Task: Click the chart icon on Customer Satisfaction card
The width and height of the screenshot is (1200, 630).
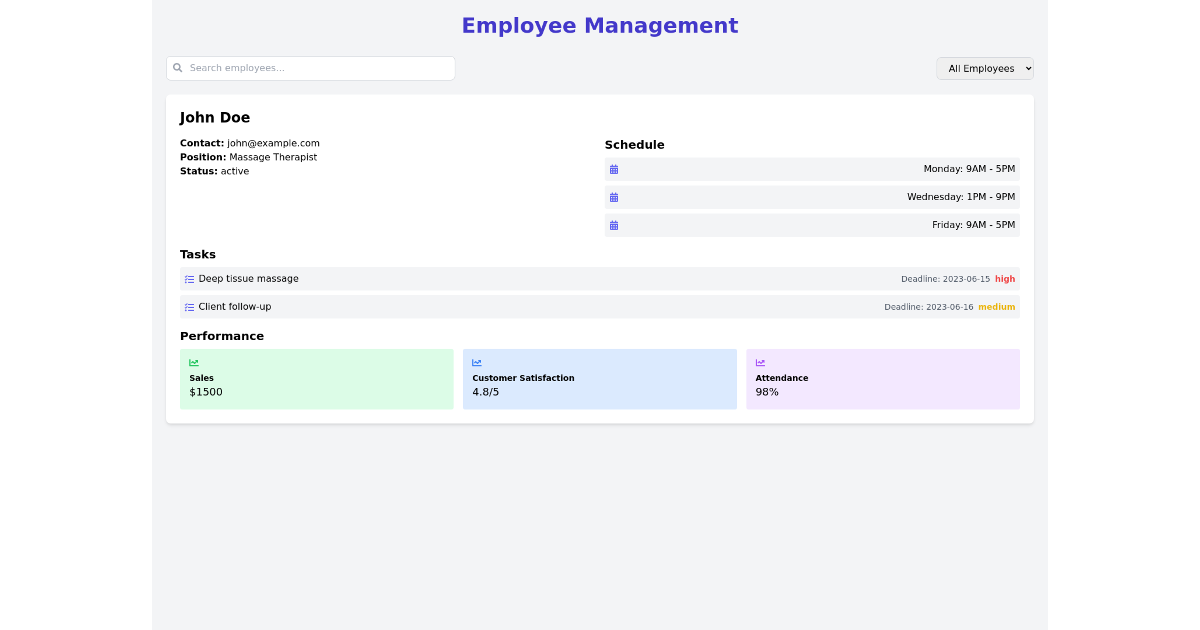Action: 476,362
